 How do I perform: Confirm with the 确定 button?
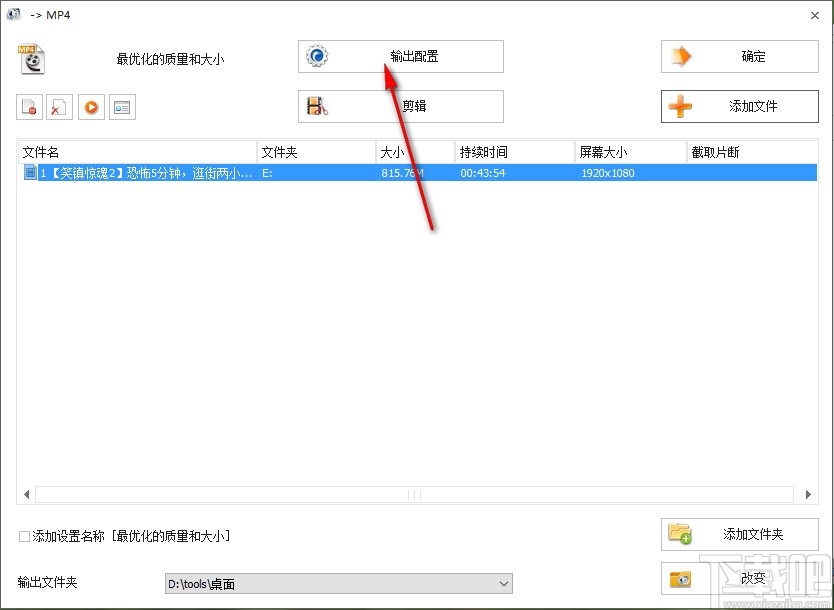(x=739, y=56)
